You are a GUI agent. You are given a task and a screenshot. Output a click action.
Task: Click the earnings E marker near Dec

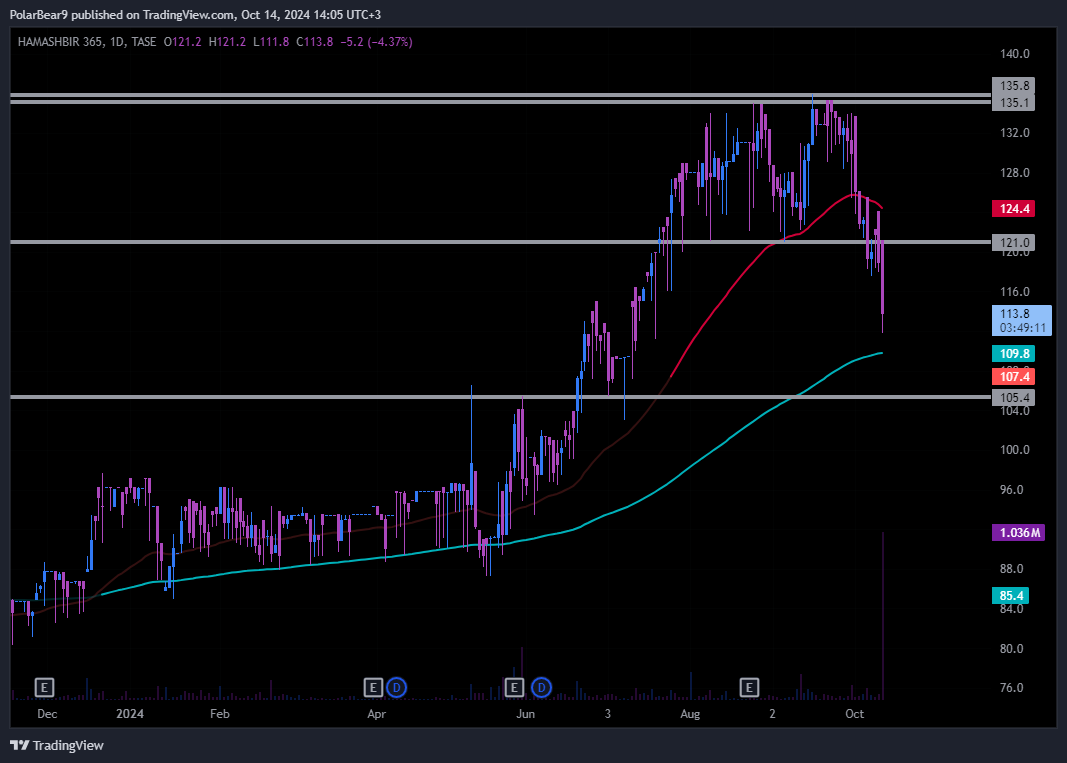(44, 687)
